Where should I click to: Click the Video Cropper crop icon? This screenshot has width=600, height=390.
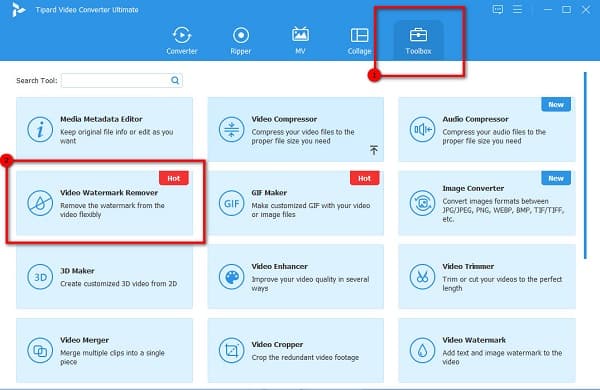coord(232,350)
